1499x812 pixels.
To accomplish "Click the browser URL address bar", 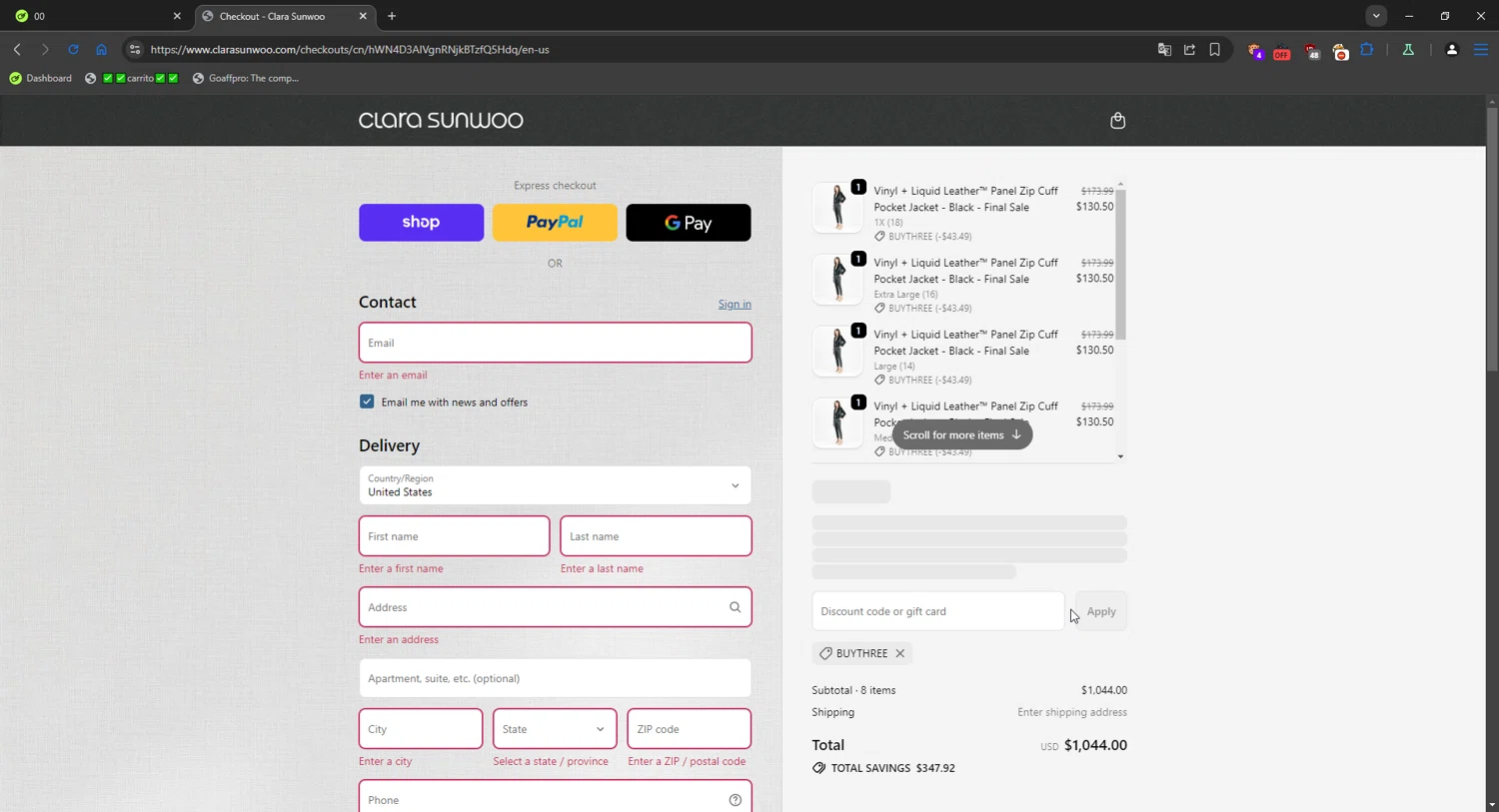I will (x=640, y=49).
